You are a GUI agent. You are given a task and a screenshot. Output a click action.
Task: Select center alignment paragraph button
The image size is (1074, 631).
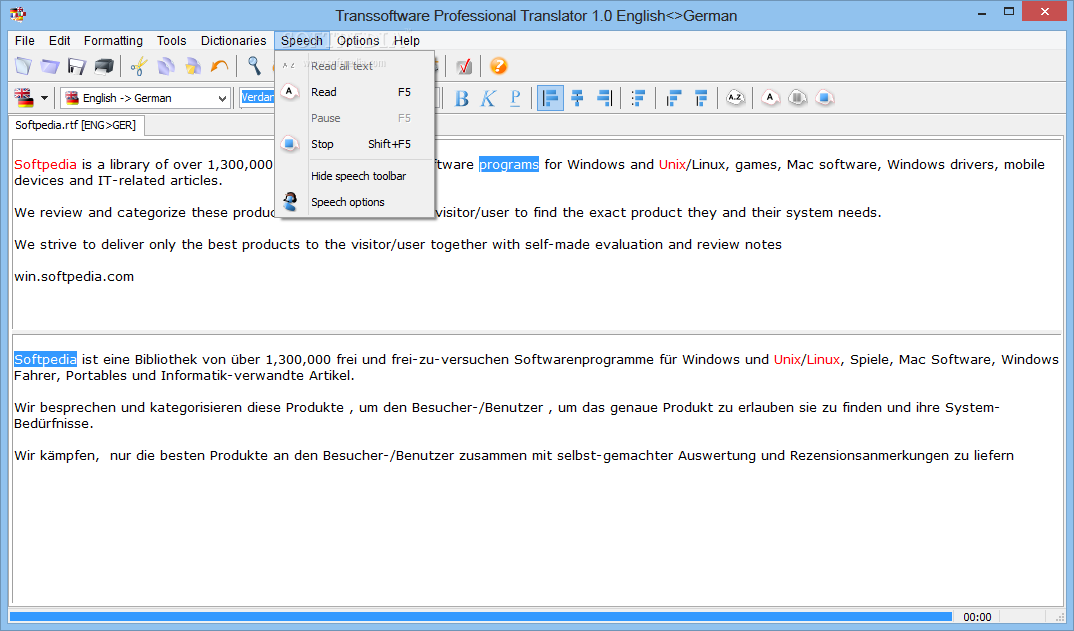577,98
